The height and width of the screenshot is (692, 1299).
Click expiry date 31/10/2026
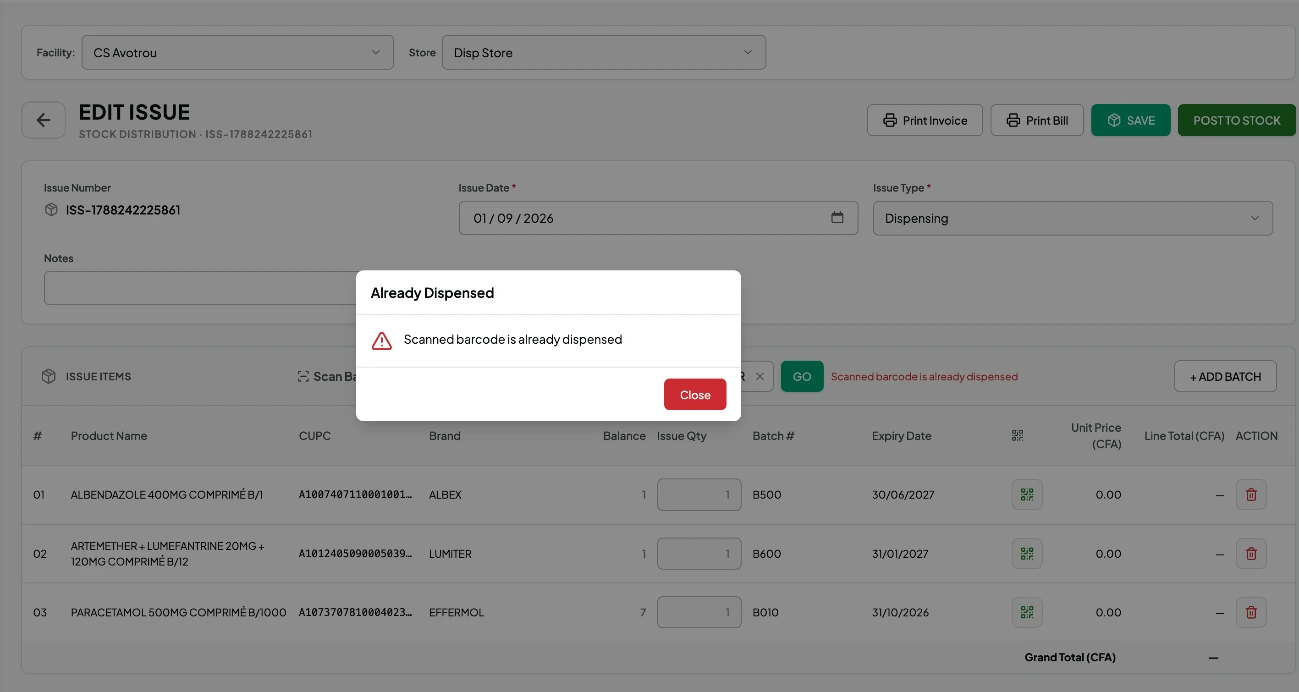pos(900,612)
